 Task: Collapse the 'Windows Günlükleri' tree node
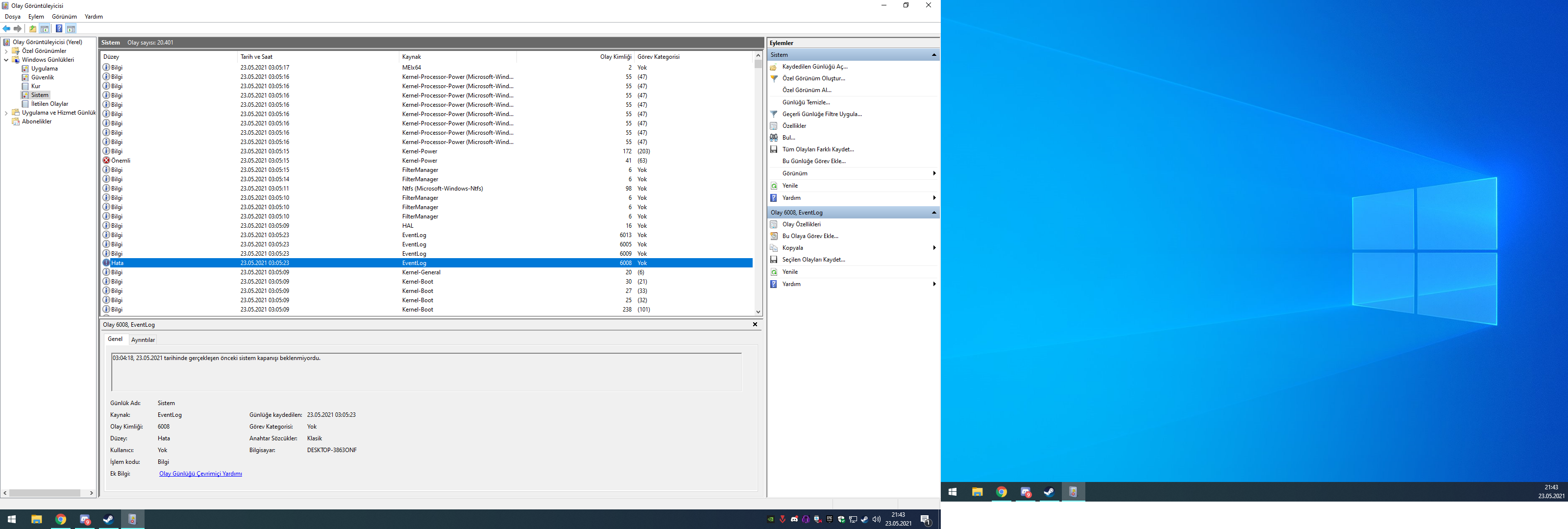tap(6, 60)
